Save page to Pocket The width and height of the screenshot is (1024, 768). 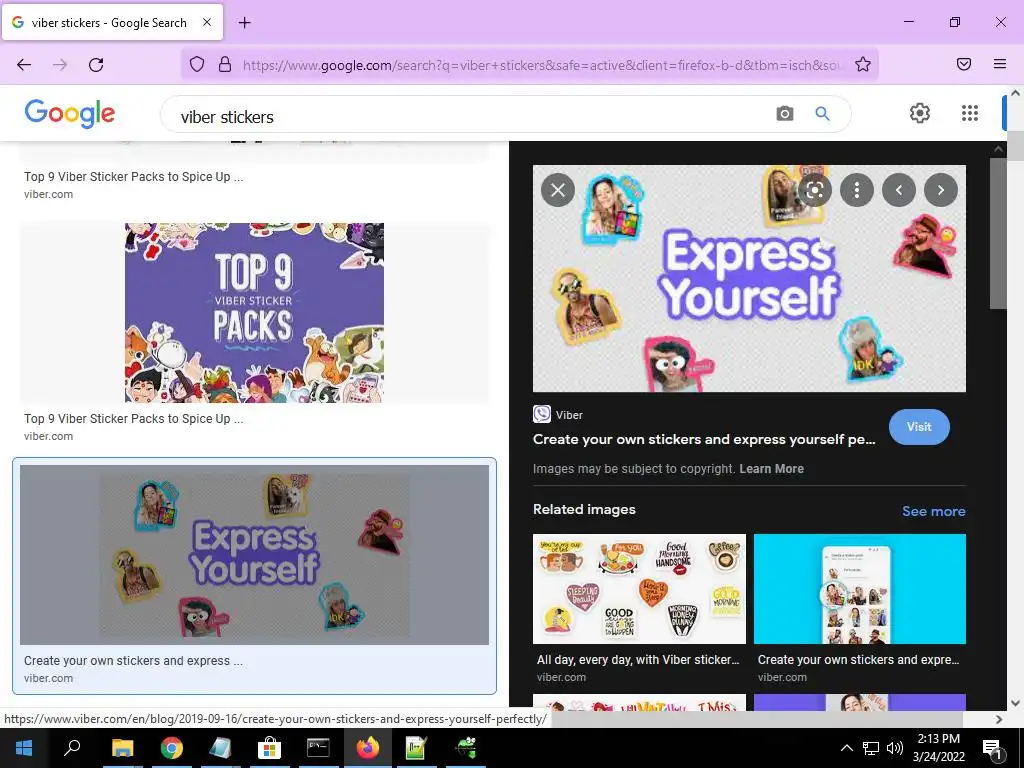pos(963,64)
